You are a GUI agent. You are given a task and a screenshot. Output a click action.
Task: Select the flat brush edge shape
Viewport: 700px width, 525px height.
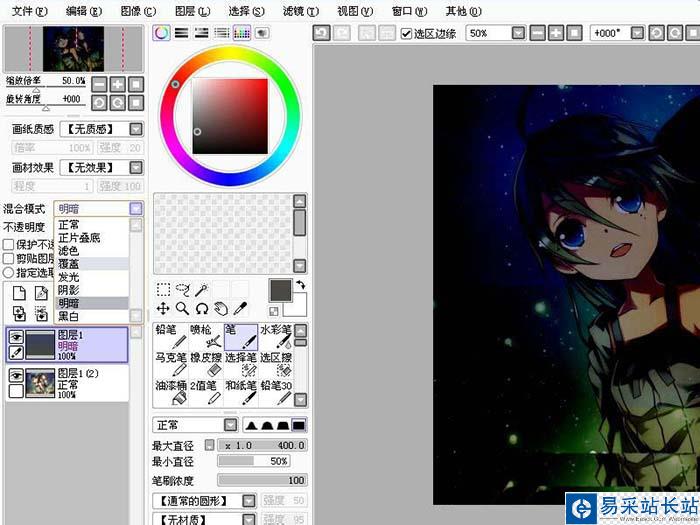299,425
